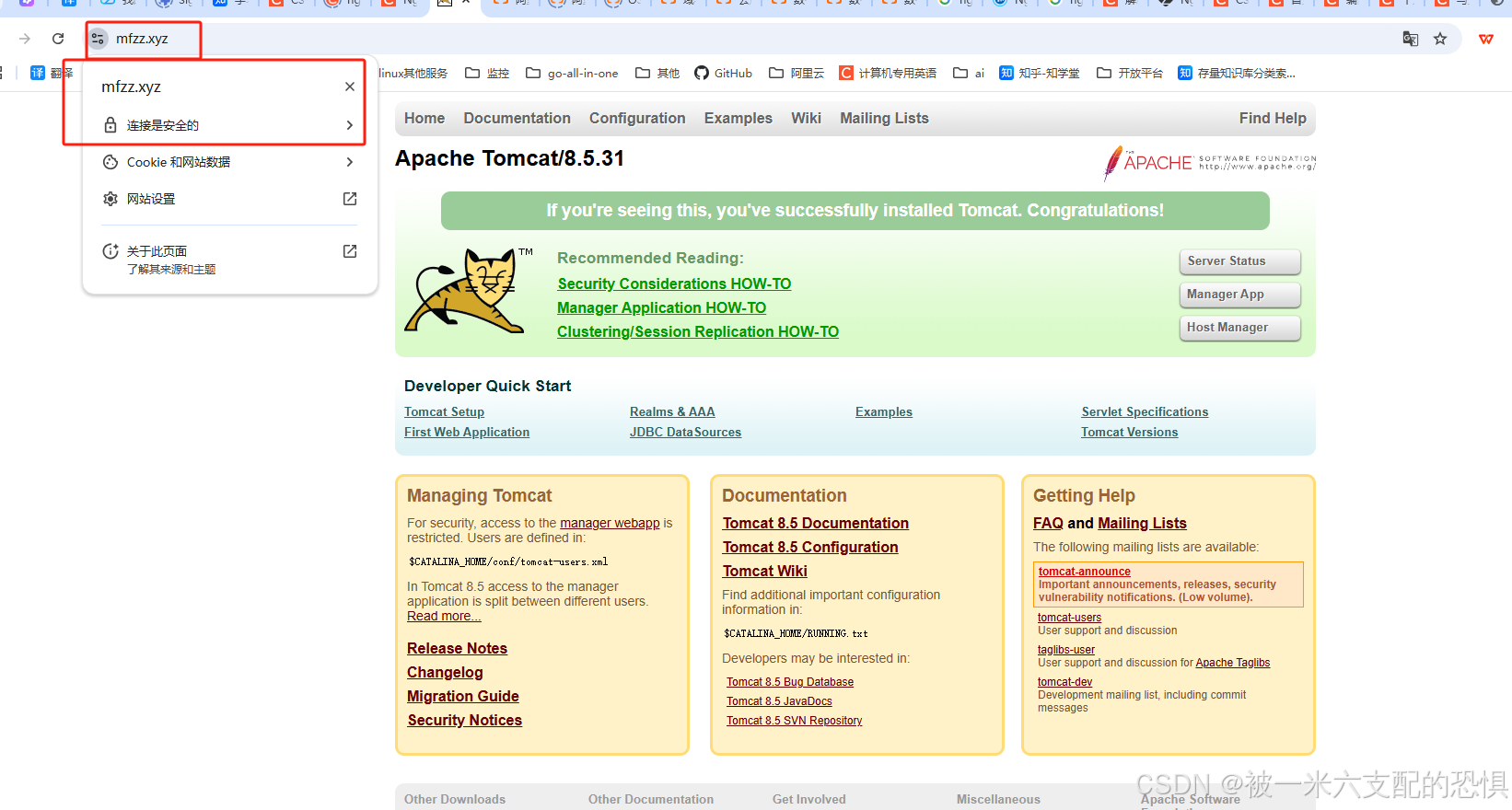The image size is (1512, 810).
Task: Open the manager webapp link
Action: [610, 523]
